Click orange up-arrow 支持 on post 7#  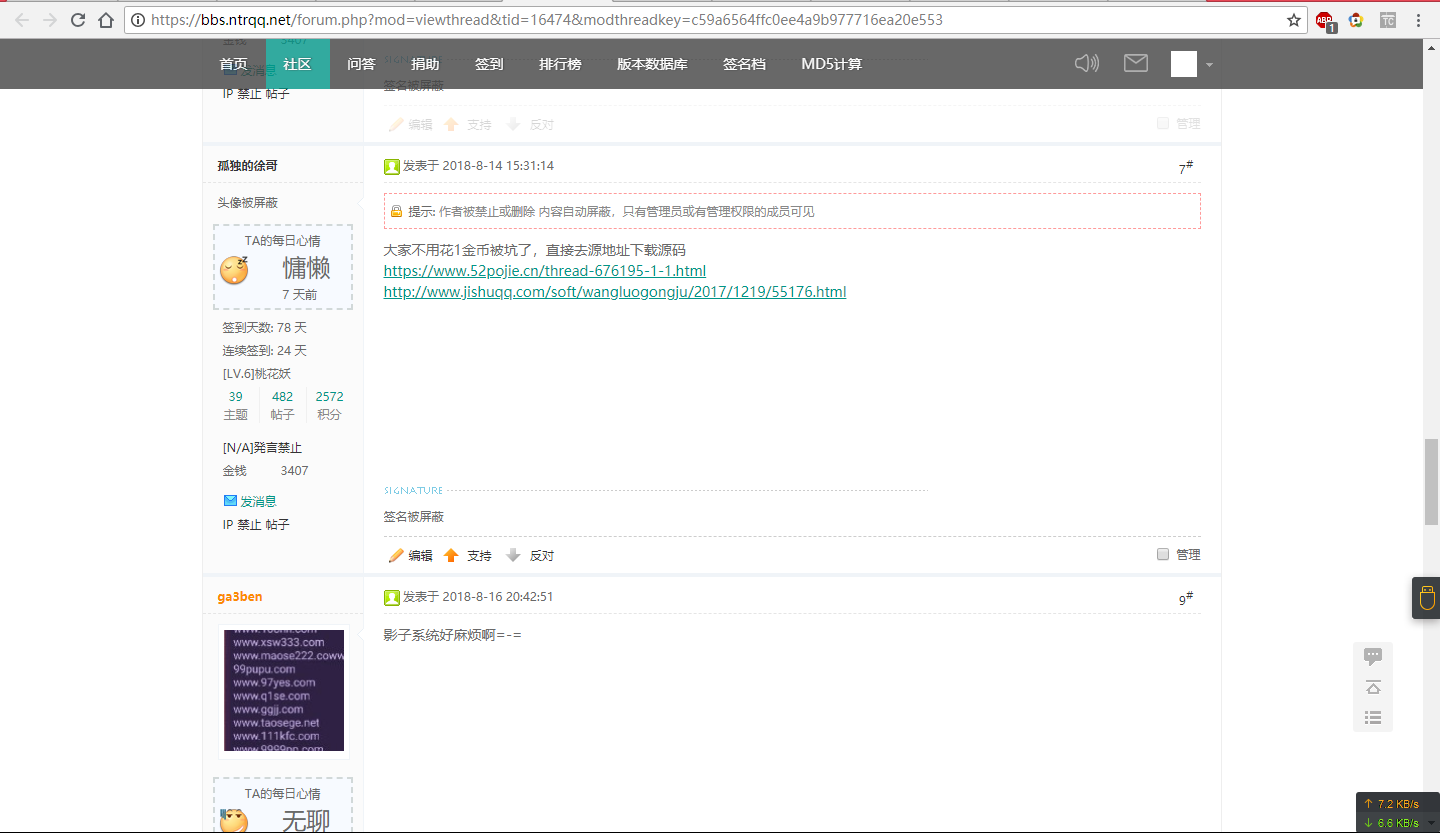pos(451,555)
